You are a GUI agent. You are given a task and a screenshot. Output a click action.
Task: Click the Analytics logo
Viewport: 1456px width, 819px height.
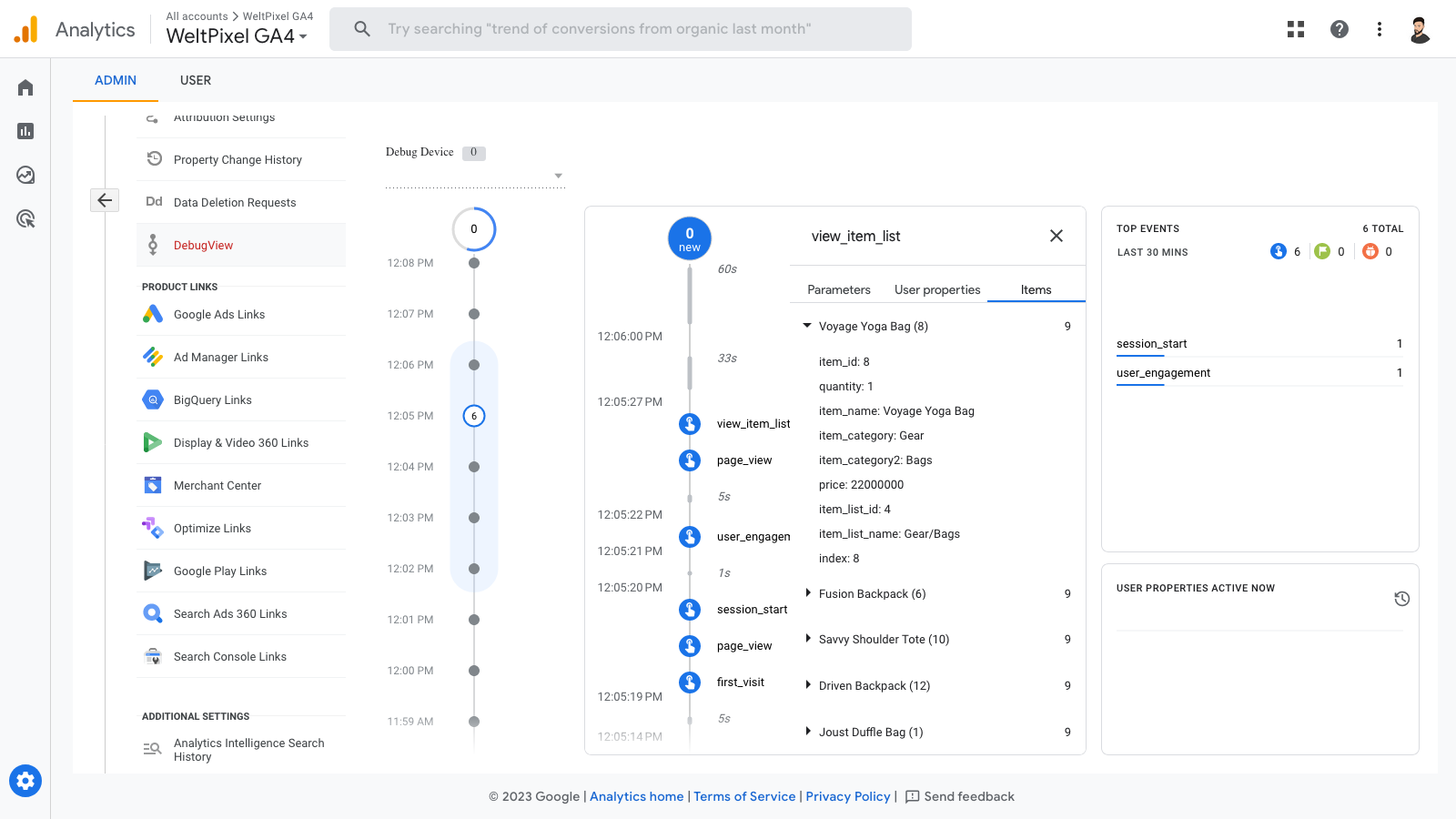pyautogui.click(x=26, y=29)
